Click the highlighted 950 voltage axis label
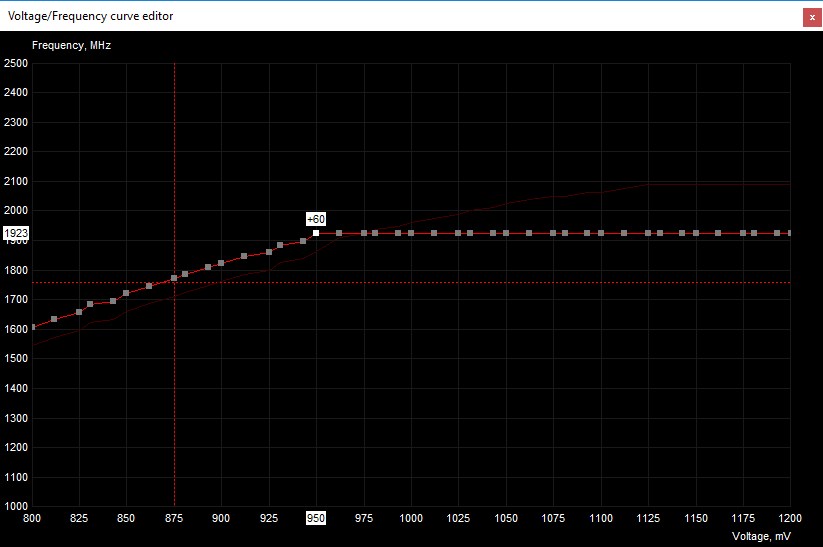The image size is (823, 547). pos(316,518)
